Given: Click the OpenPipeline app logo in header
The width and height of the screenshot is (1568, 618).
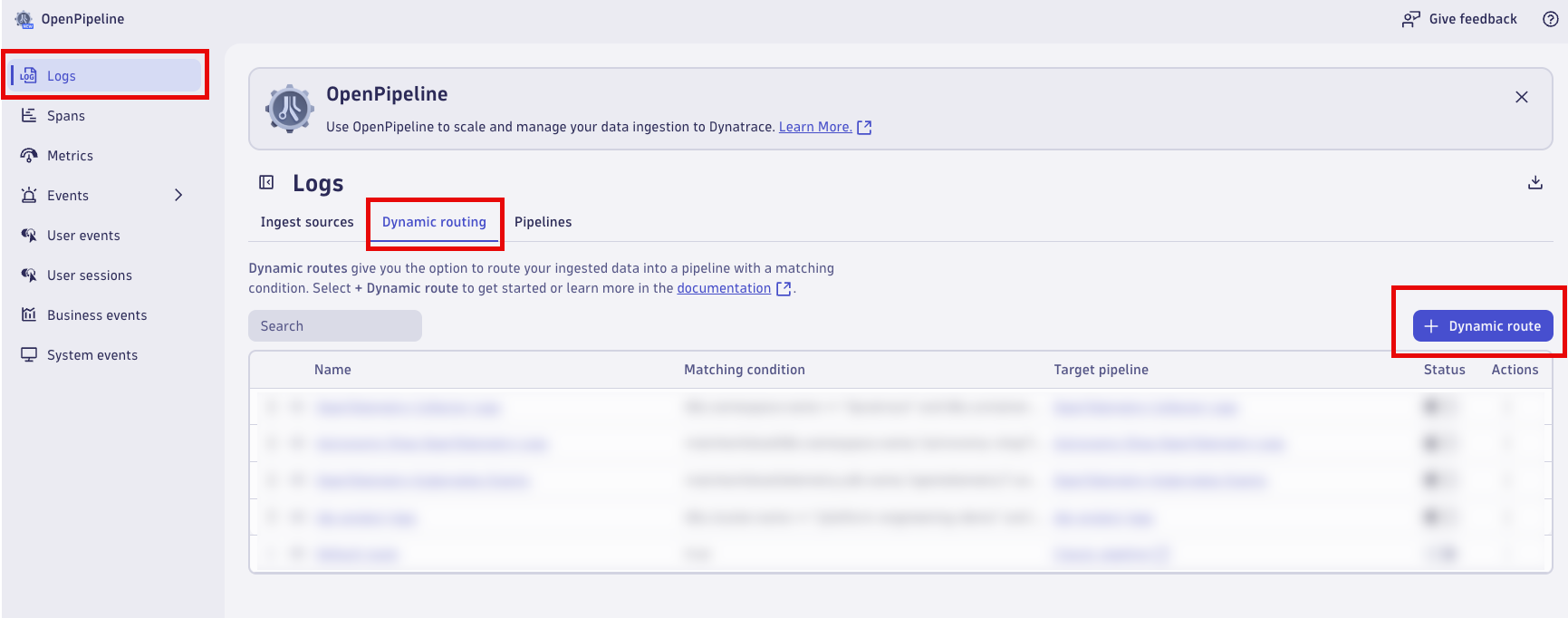Looking at the screenshot, I should (x=24, y=19).
